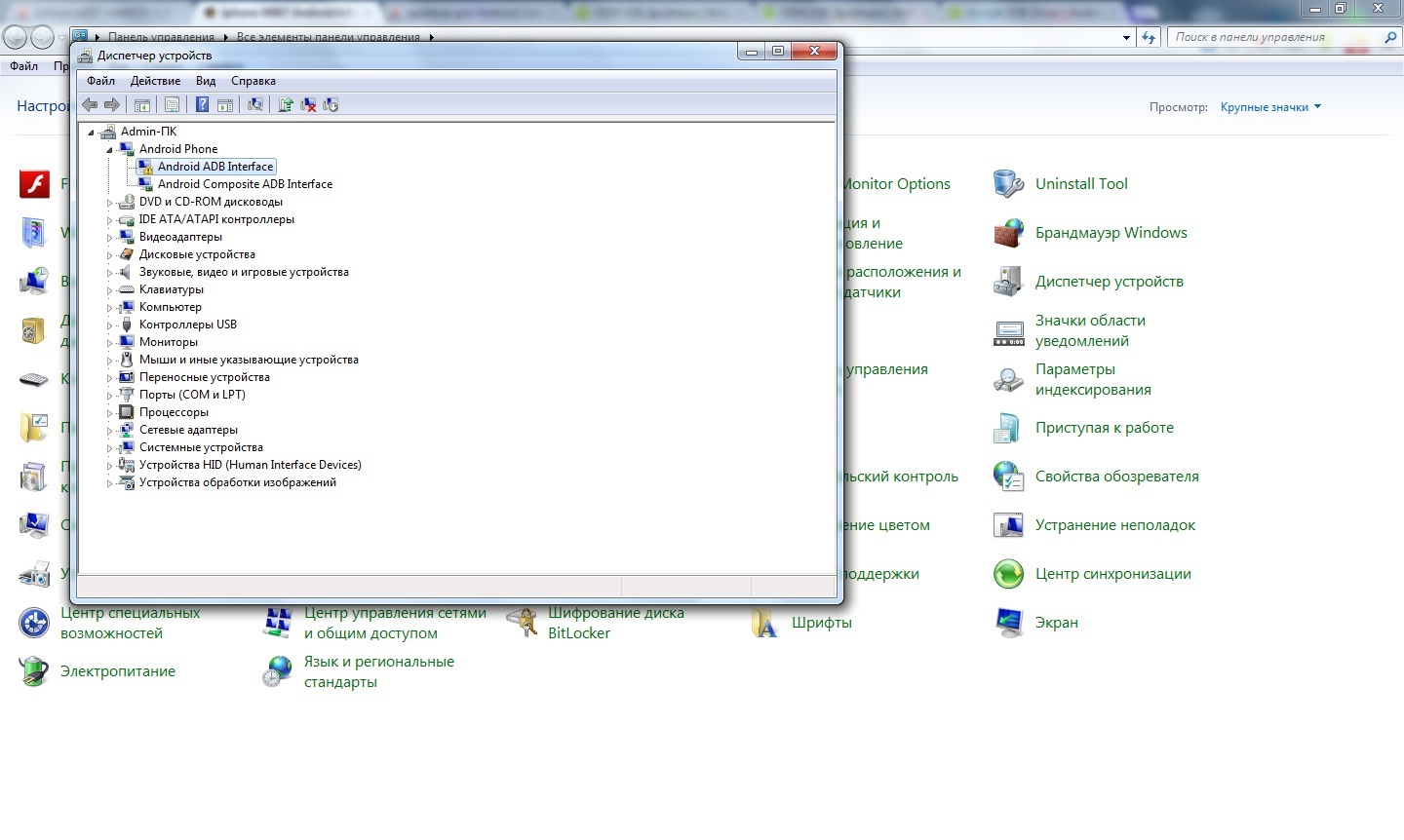
Task: Click the Update driver software toolbar icon
Action: 286,105
